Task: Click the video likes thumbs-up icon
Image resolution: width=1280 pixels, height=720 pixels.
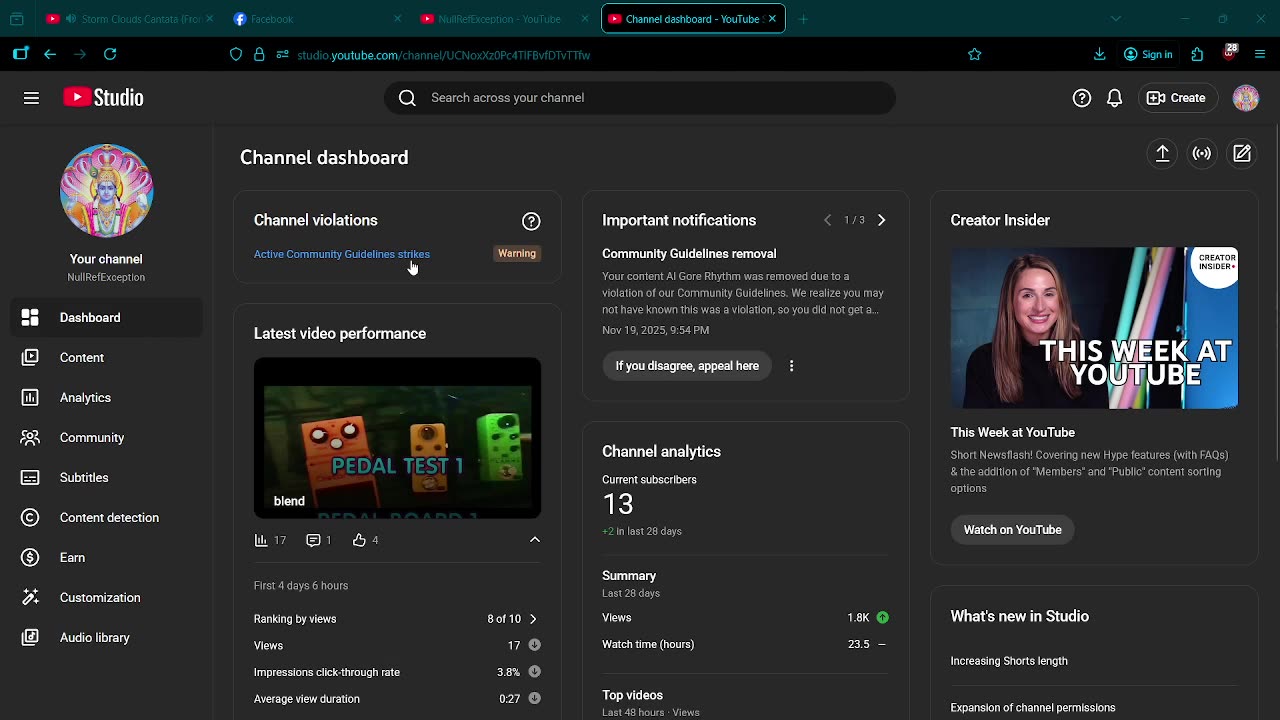Action: click(359, 540)
